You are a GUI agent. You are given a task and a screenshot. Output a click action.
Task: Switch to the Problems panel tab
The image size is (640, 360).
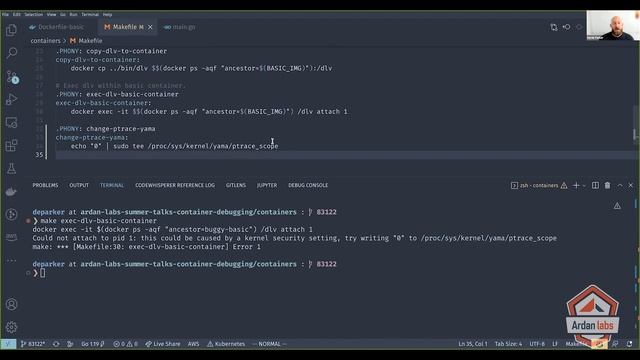45,185
